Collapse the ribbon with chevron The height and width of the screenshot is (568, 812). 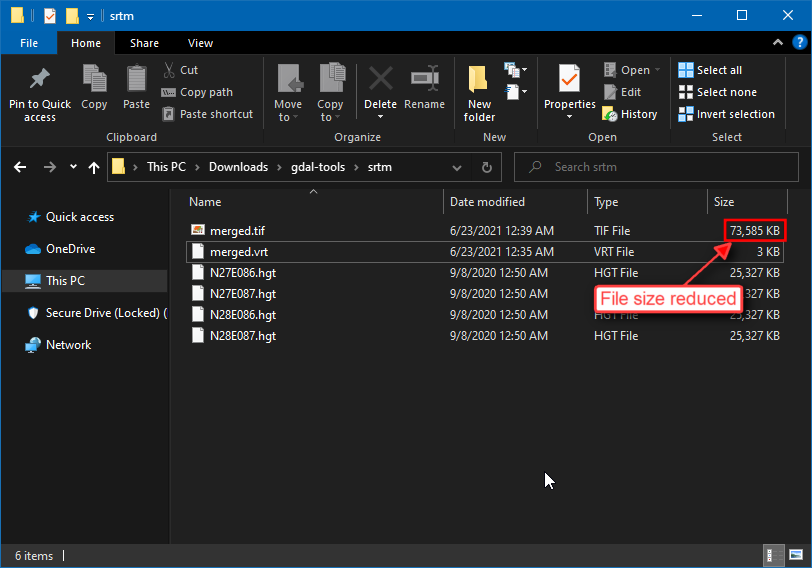pyautogui.click(x=777, y=43)
